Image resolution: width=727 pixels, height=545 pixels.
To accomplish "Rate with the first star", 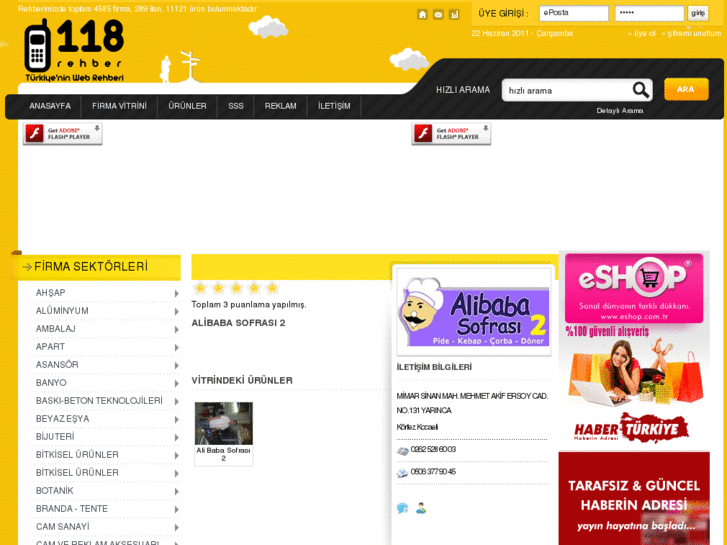I will pyautogui.click(x=200, y=288).
